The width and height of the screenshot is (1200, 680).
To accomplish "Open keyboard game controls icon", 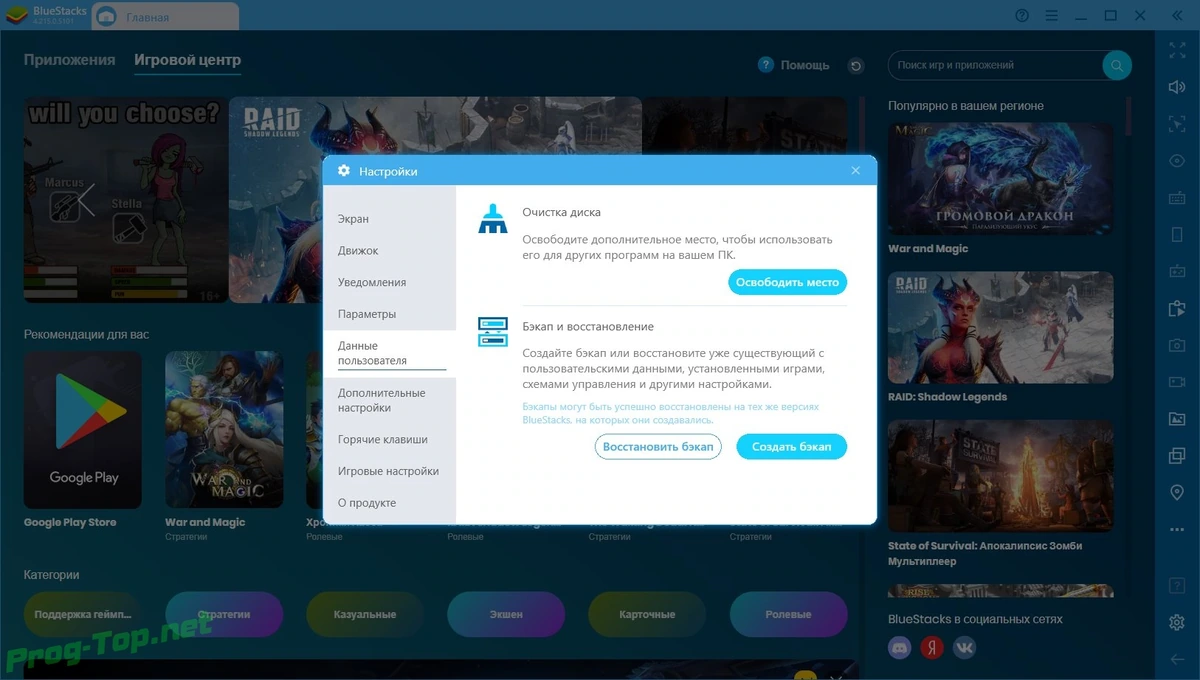I will click(1177, 198).
